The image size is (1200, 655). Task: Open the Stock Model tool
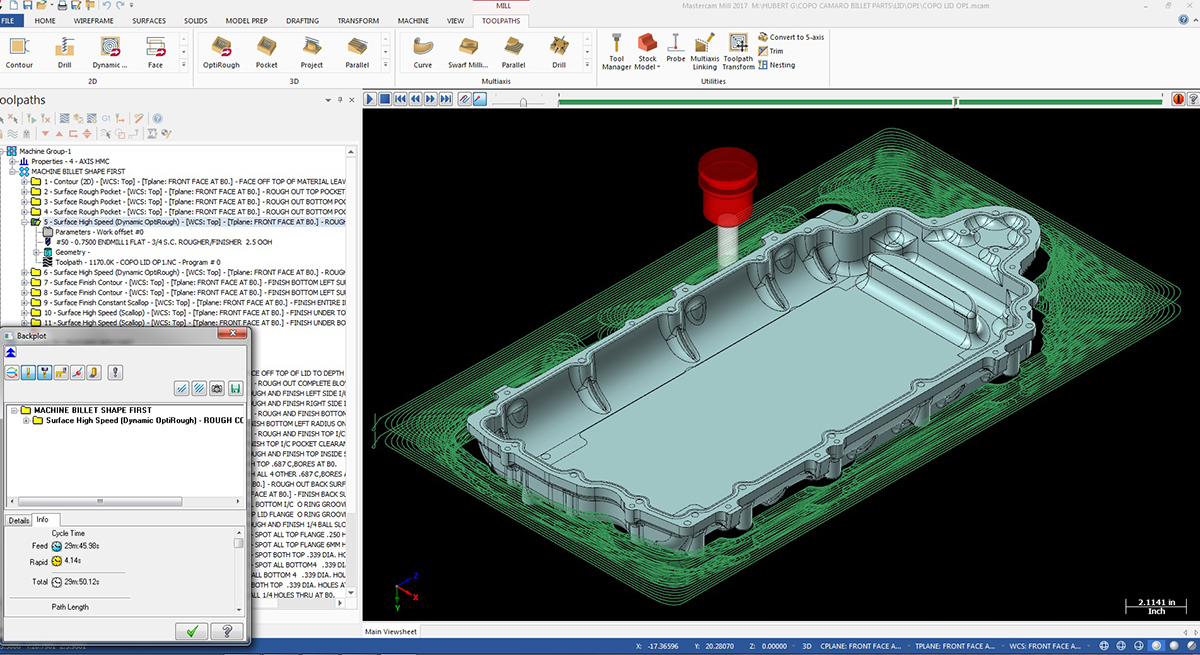point(648,53)
